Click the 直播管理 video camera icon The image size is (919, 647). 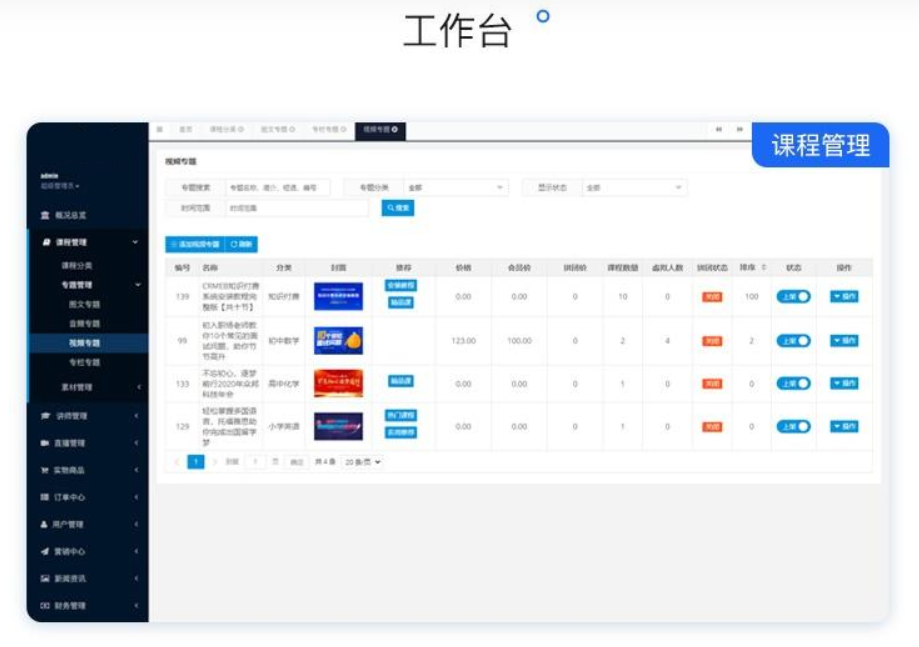point(45,443)
